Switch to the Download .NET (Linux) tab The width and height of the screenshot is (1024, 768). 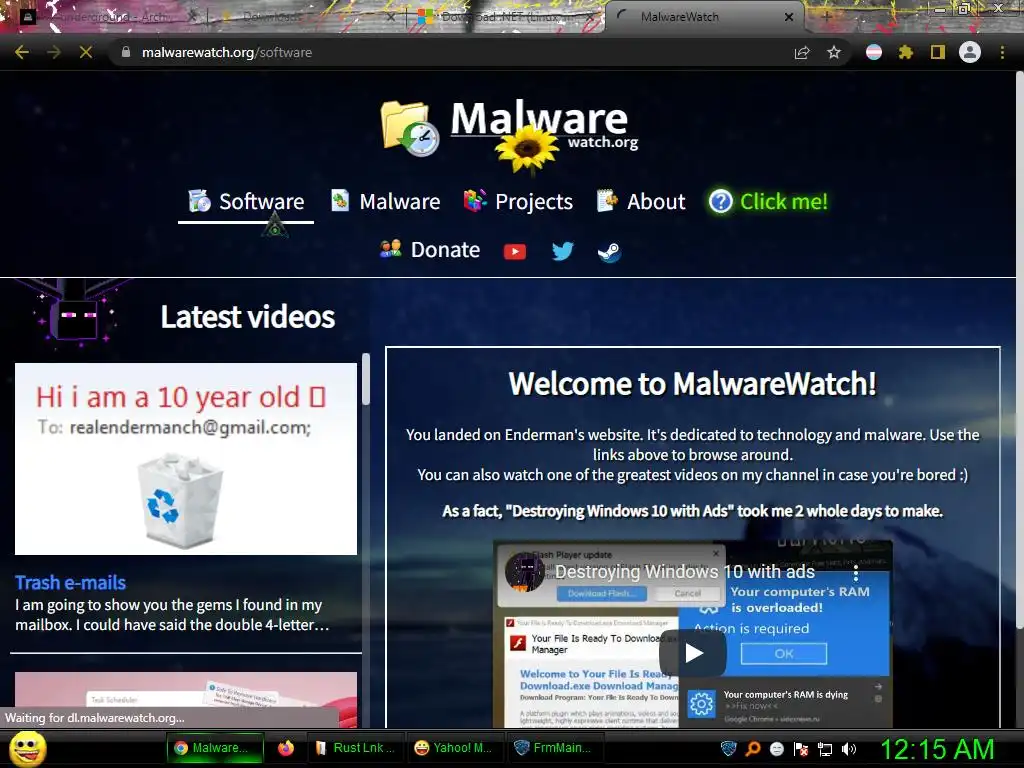pyautogui.click(x=506, y=17)
